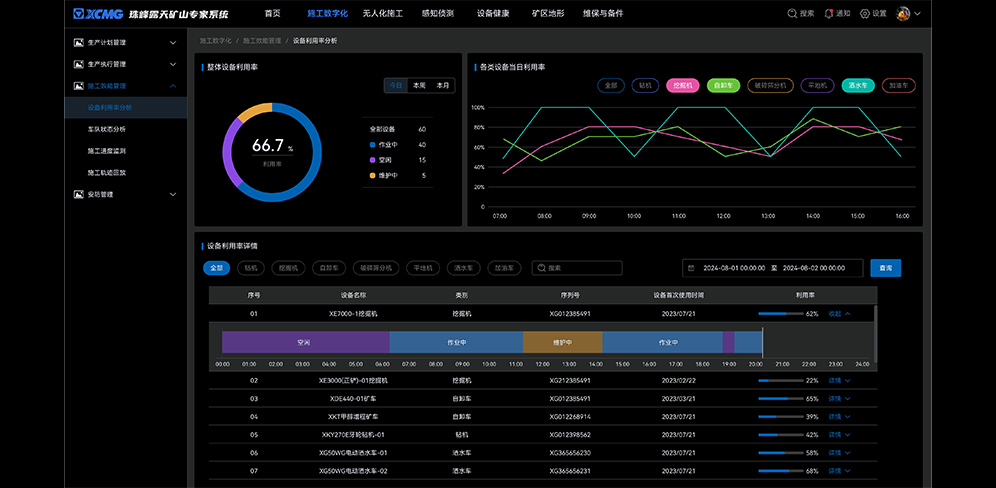Collapse the 施工效能管理 sidebar section
Screen dimensions: 996x488
point(173,86)
